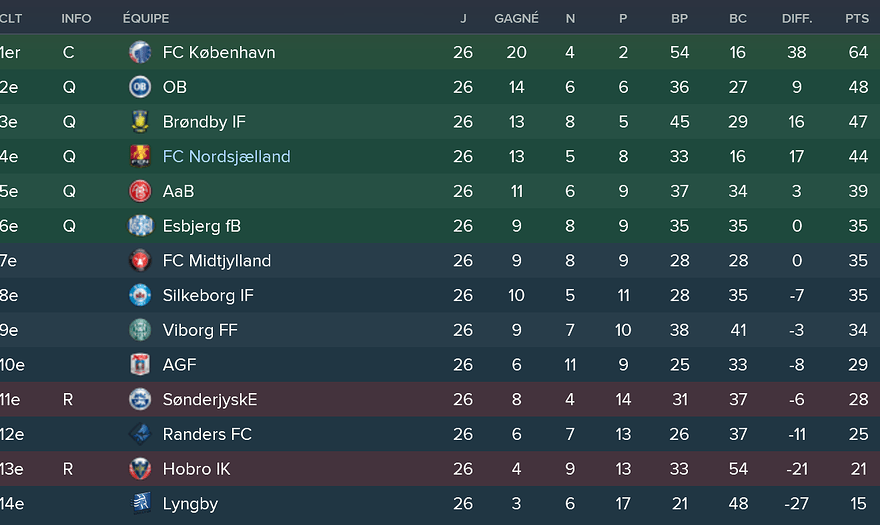Sort table by DIFF. column header
This screenshot has width=880, height=525.
point(796,18)
